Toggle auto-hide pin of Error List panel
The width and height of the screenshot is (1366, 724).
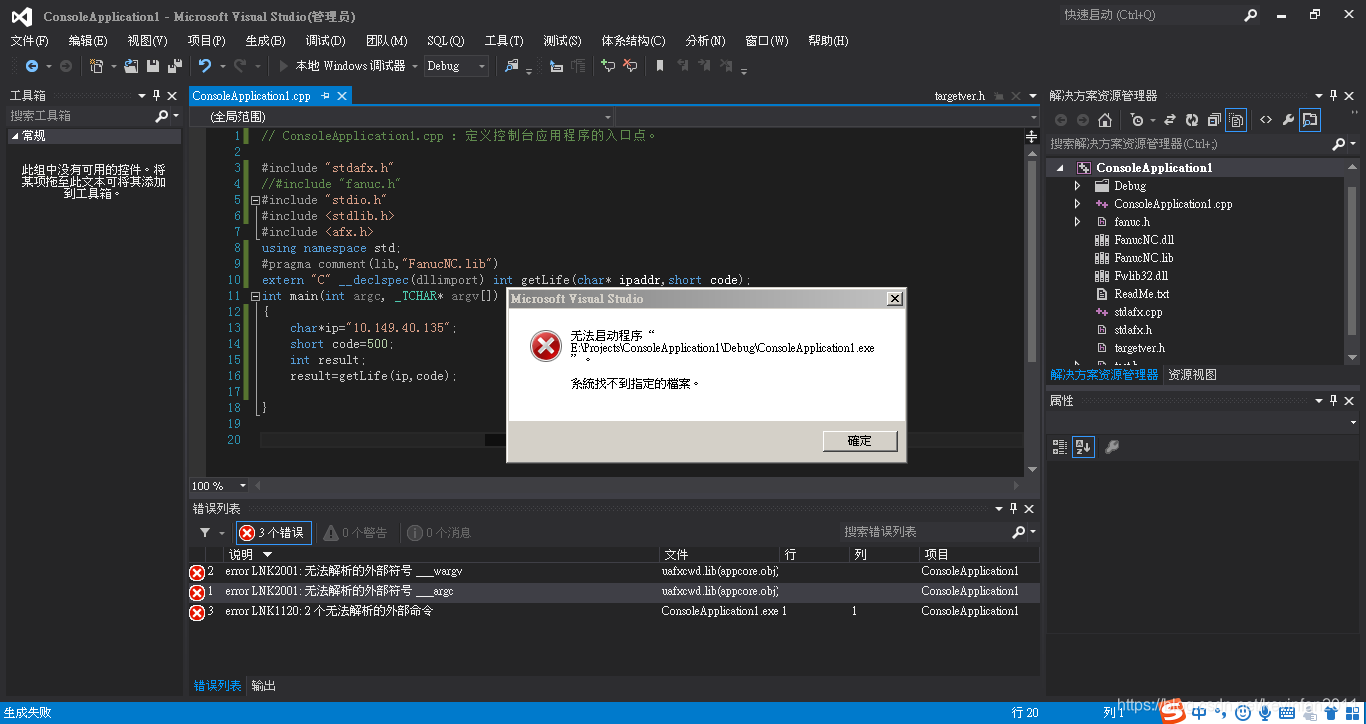coord(1013,509)
